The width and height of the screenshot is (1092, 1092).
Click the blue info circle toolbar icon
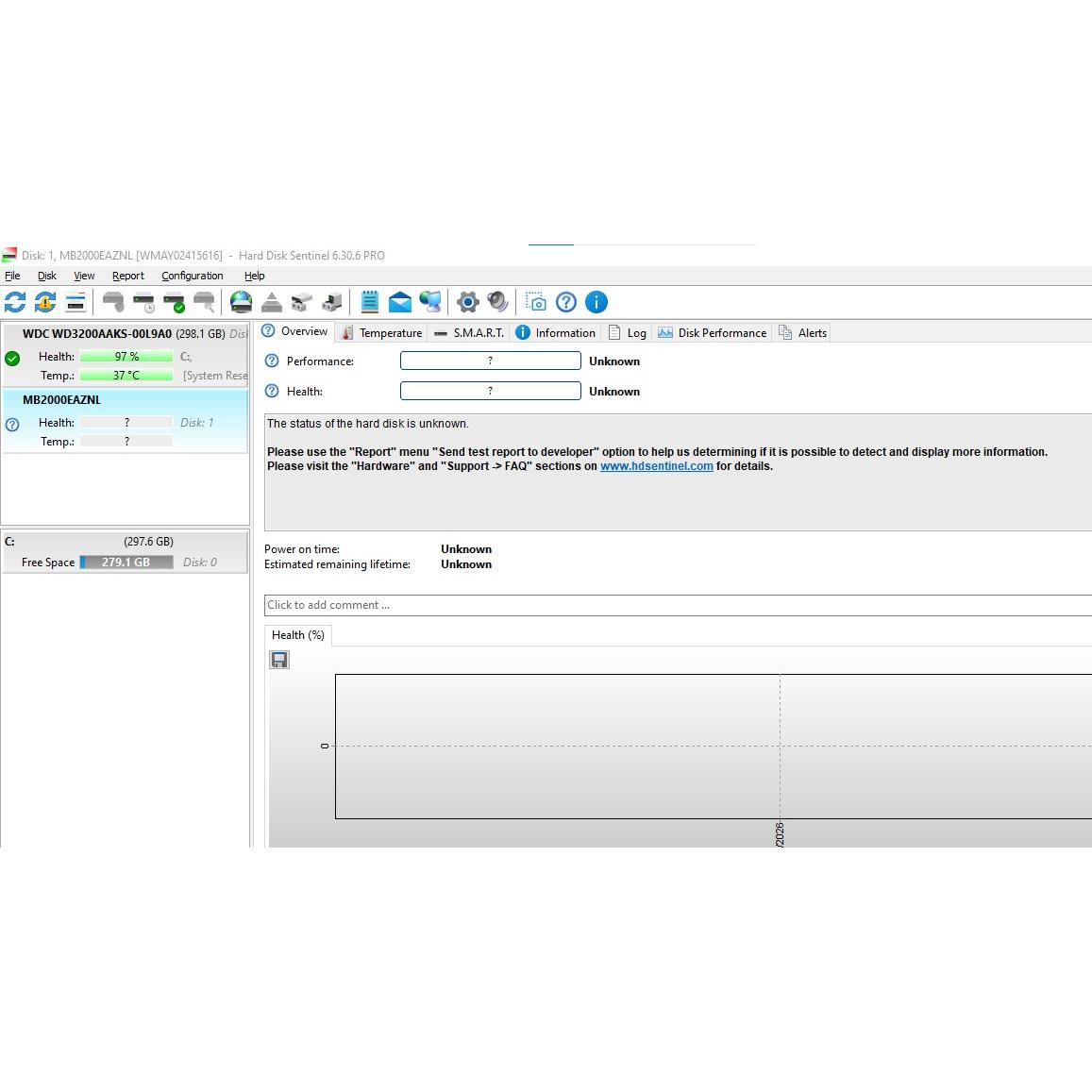[596, 302]
